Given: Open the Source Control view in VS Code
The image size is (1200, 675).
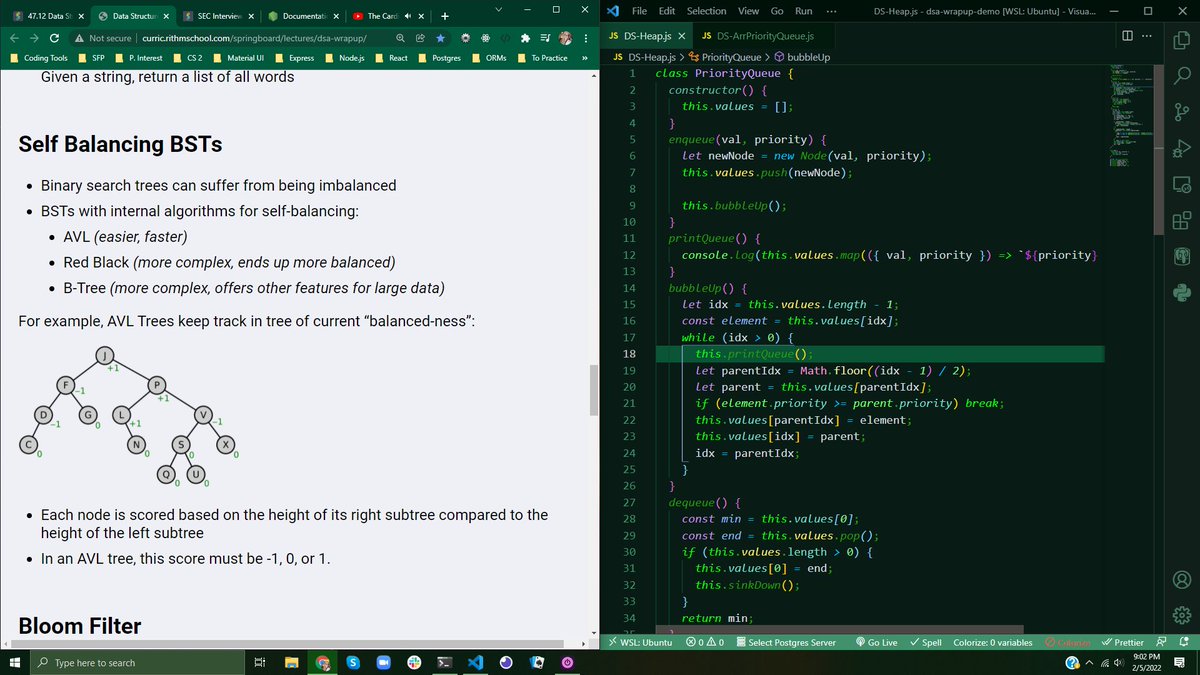Looking at the screenshot, I should coord(1181,111).
